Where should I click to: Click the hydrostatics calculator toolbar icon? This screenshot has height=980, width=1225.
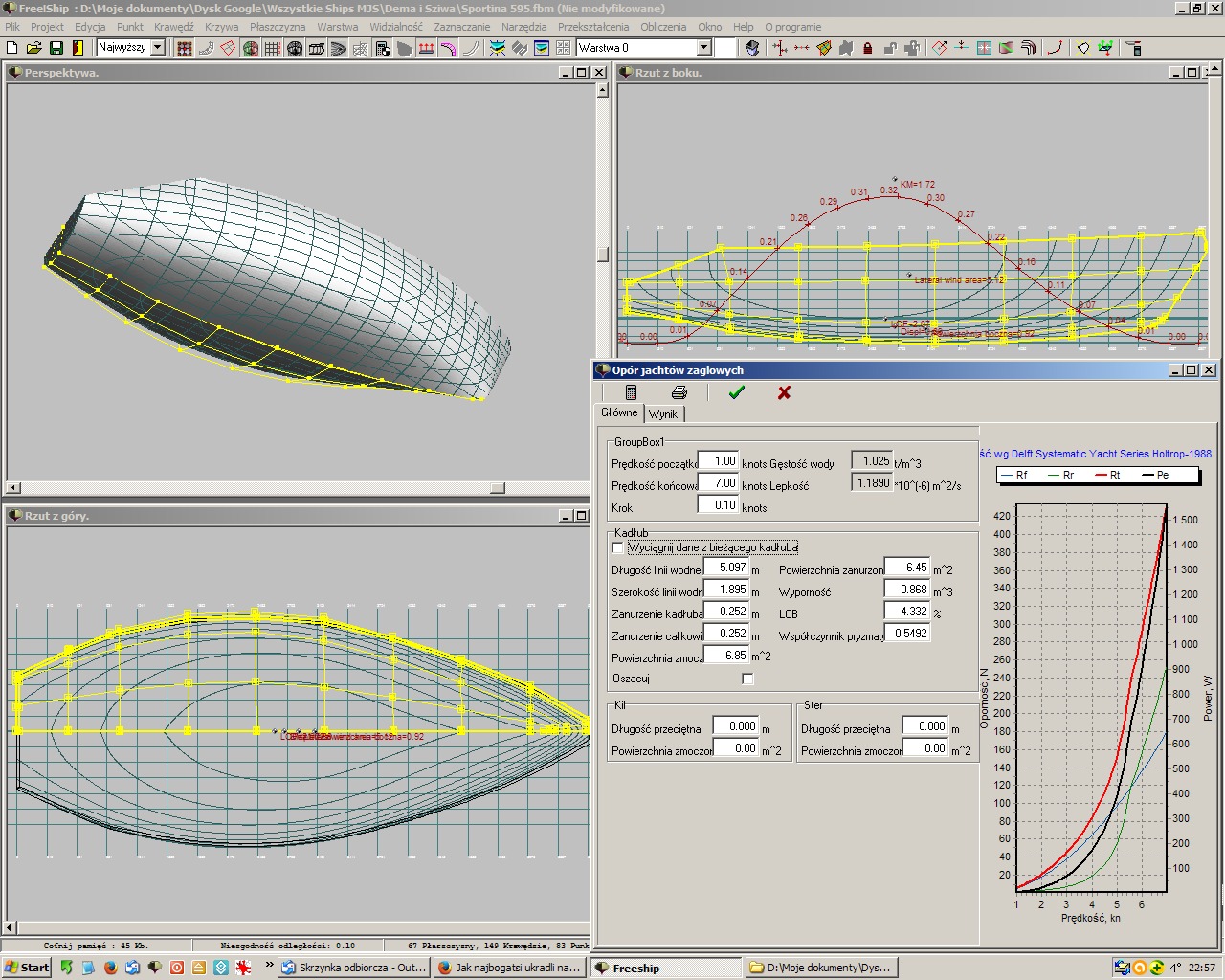tap(383, 48)
